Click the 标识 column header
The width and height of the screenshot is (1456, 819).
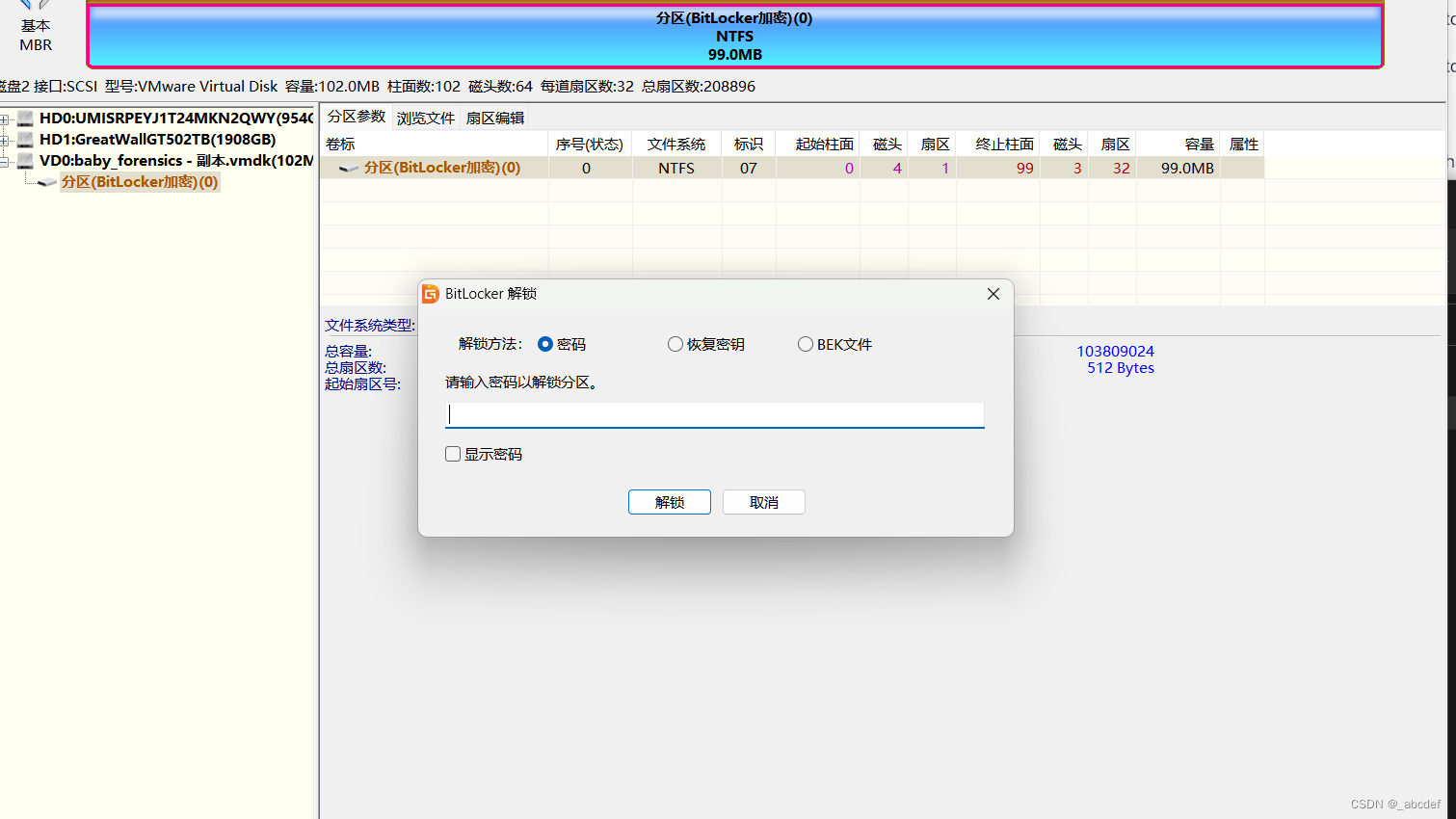pyautogui.click(x=749, y=144)
